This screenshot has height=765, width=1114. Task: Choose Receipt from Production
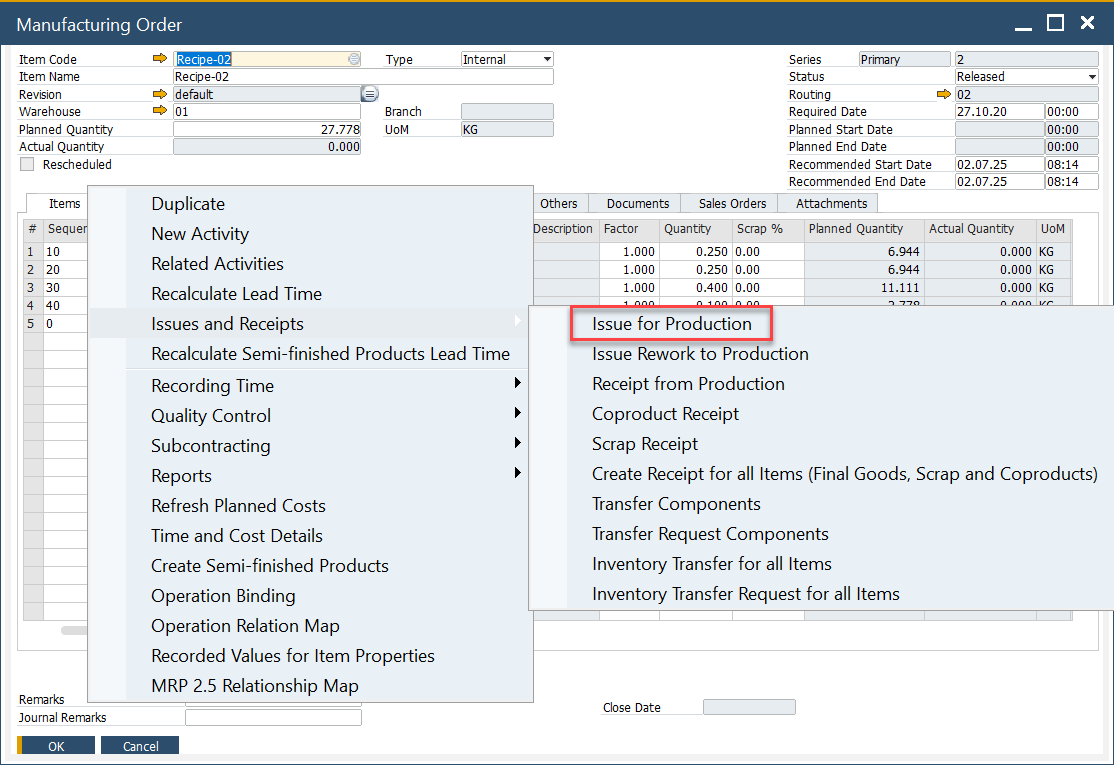click(x=688, y=384)
